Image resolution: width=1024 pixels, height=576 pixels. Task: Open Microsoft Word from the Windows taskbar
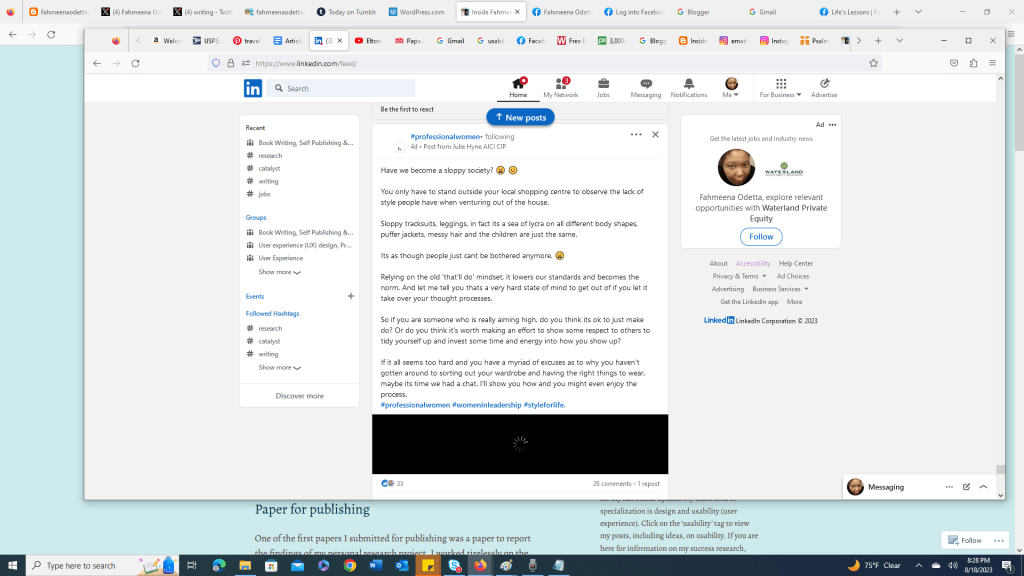coord(375,565)
